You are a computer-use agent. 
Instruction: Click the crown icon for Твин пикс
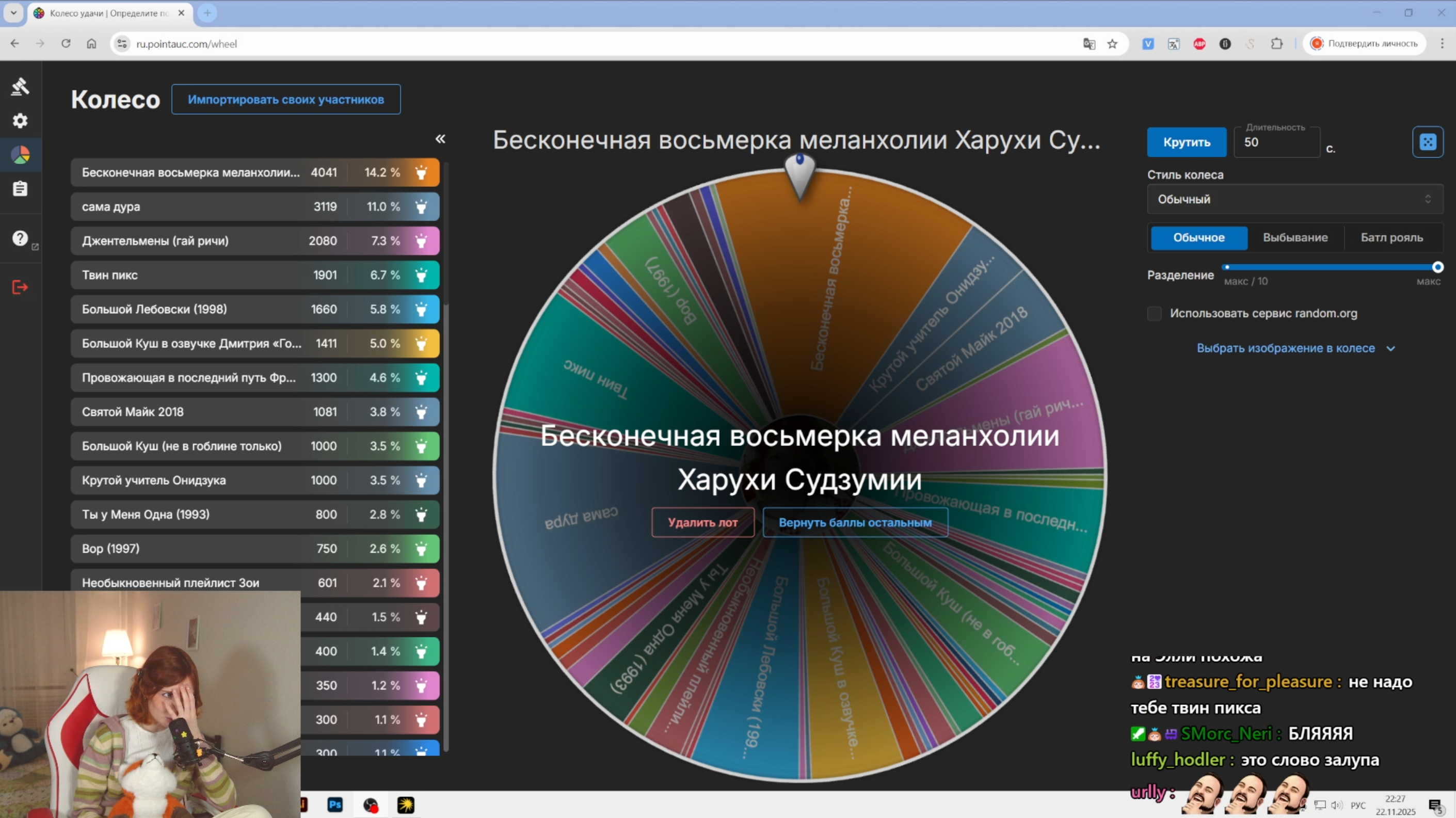pyautogui.click(x=421, y=275)
